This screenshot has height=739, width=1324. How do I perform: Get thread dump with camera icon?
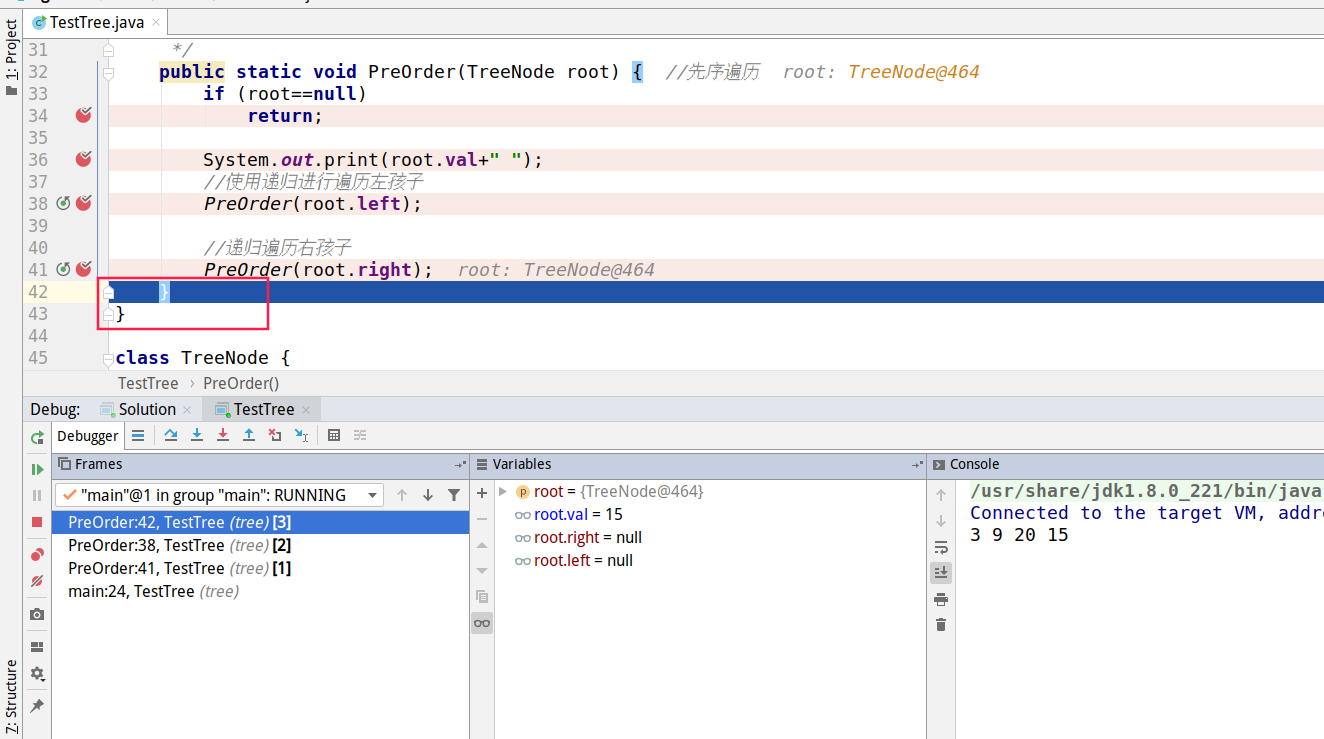point(37,614)
